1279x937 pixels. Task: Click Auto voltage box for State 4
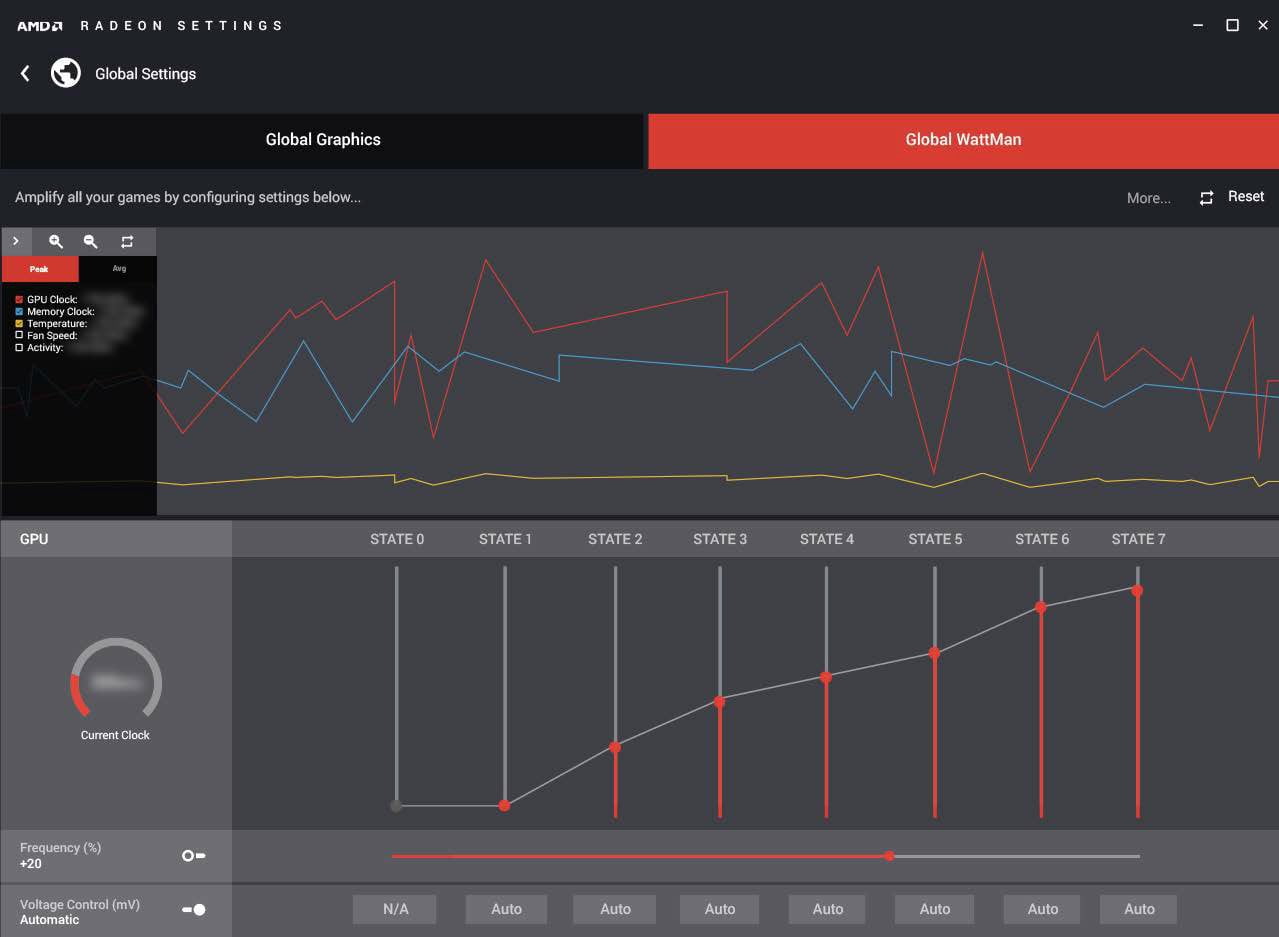point(827,909)
